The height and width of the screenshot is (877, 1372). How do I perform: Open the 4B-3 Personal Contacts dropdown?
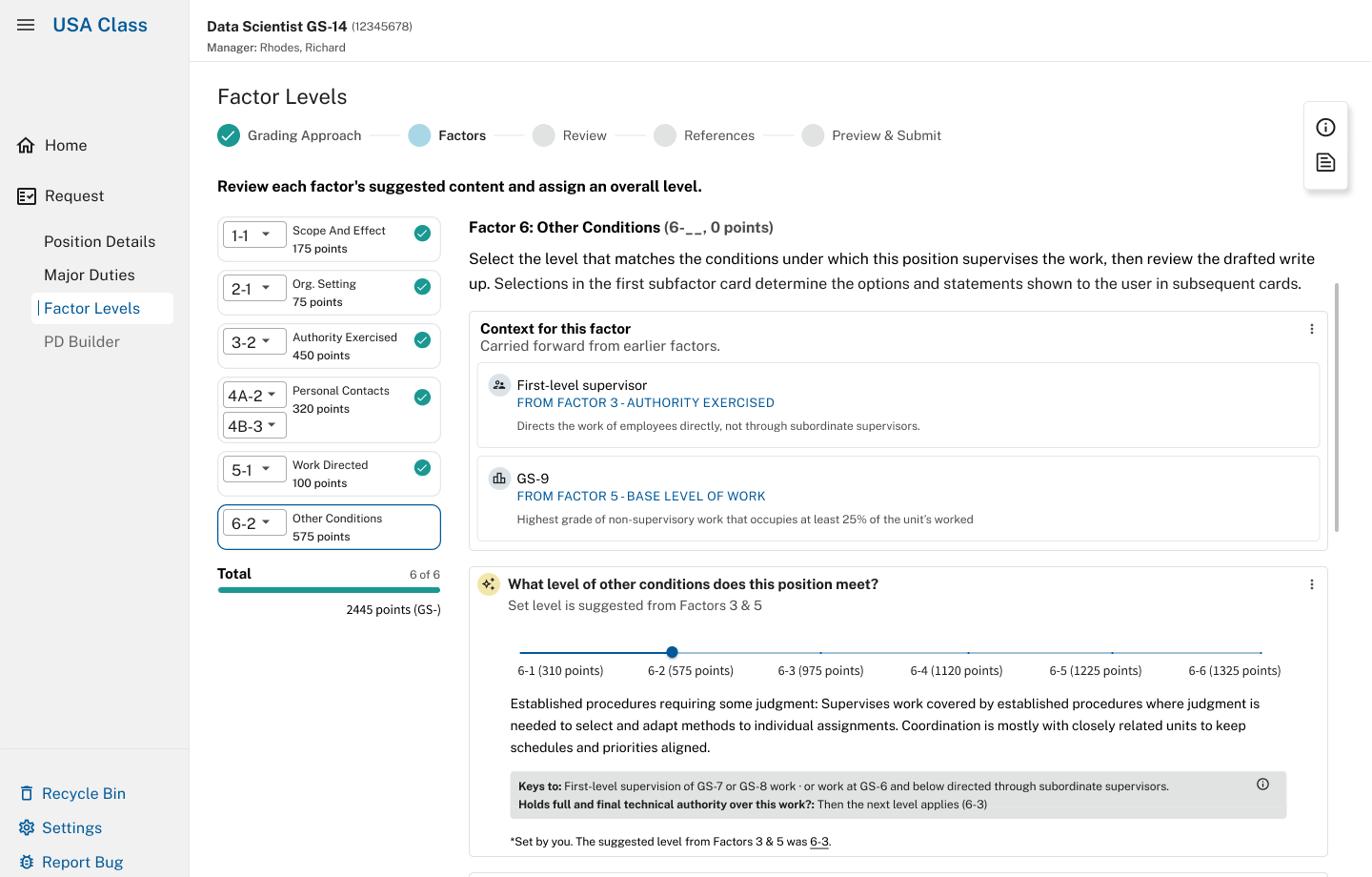tap(254, 425)
